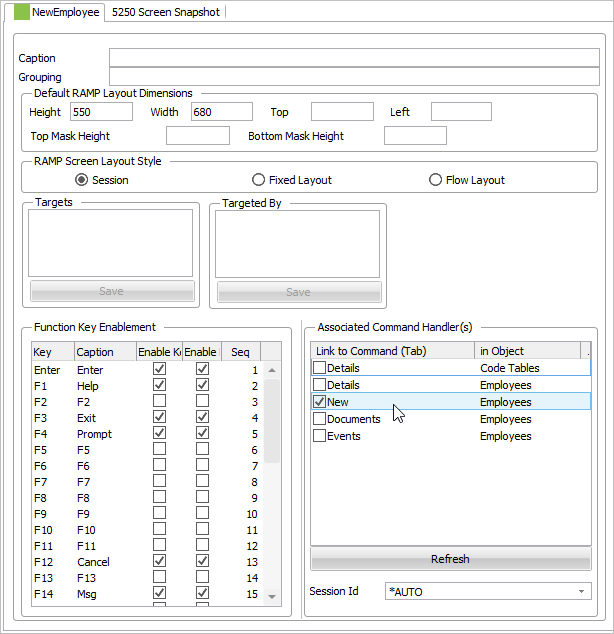Select the Msg caption cell
This screenshot has height=634, width=614.
point(87,594)
